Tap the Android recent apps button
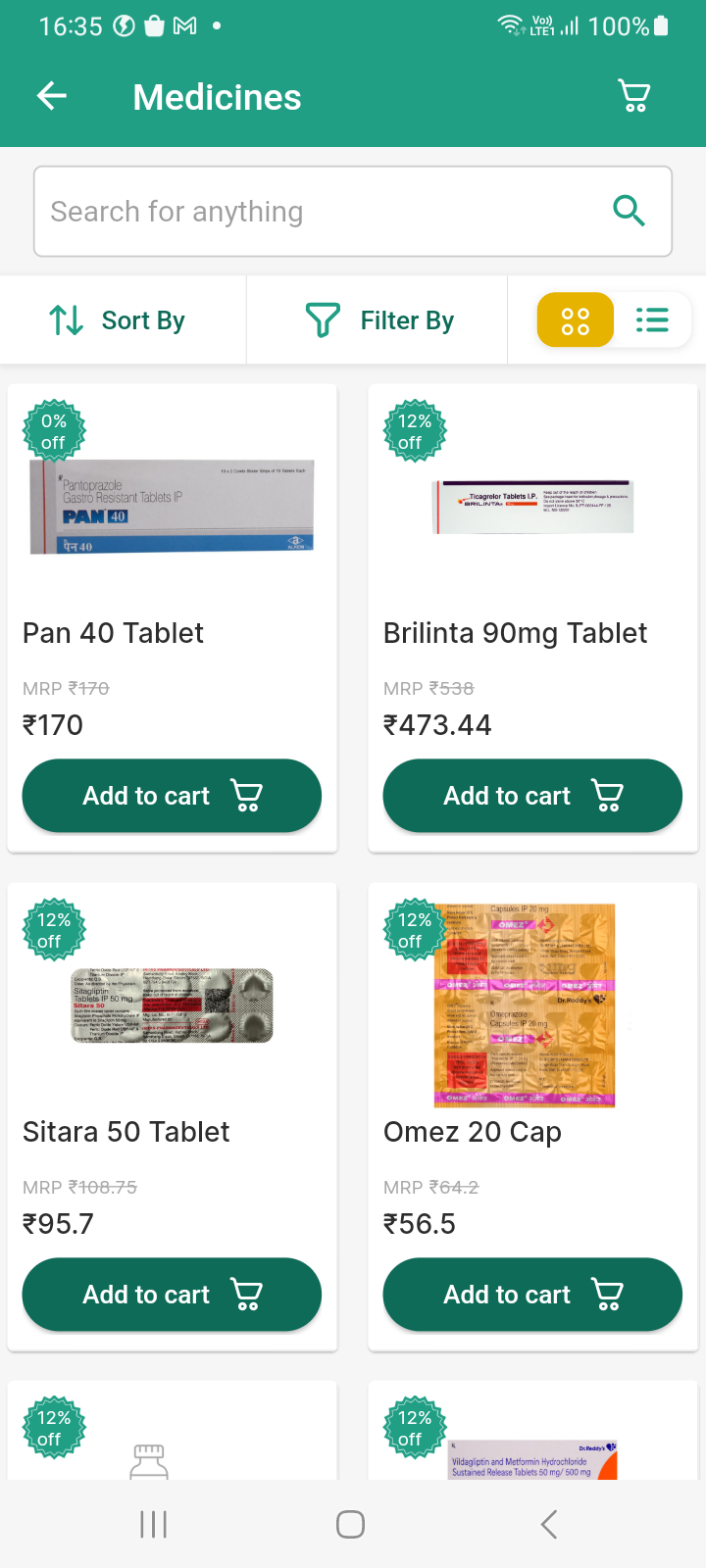This screenshot has width=706, height=1568. click(154, 1524)
